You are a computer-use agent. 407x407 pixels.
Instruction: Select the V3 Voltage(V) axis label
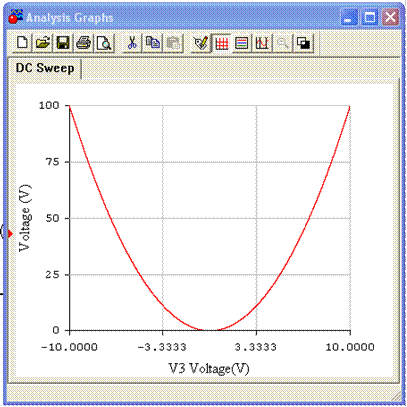point(209,369)
